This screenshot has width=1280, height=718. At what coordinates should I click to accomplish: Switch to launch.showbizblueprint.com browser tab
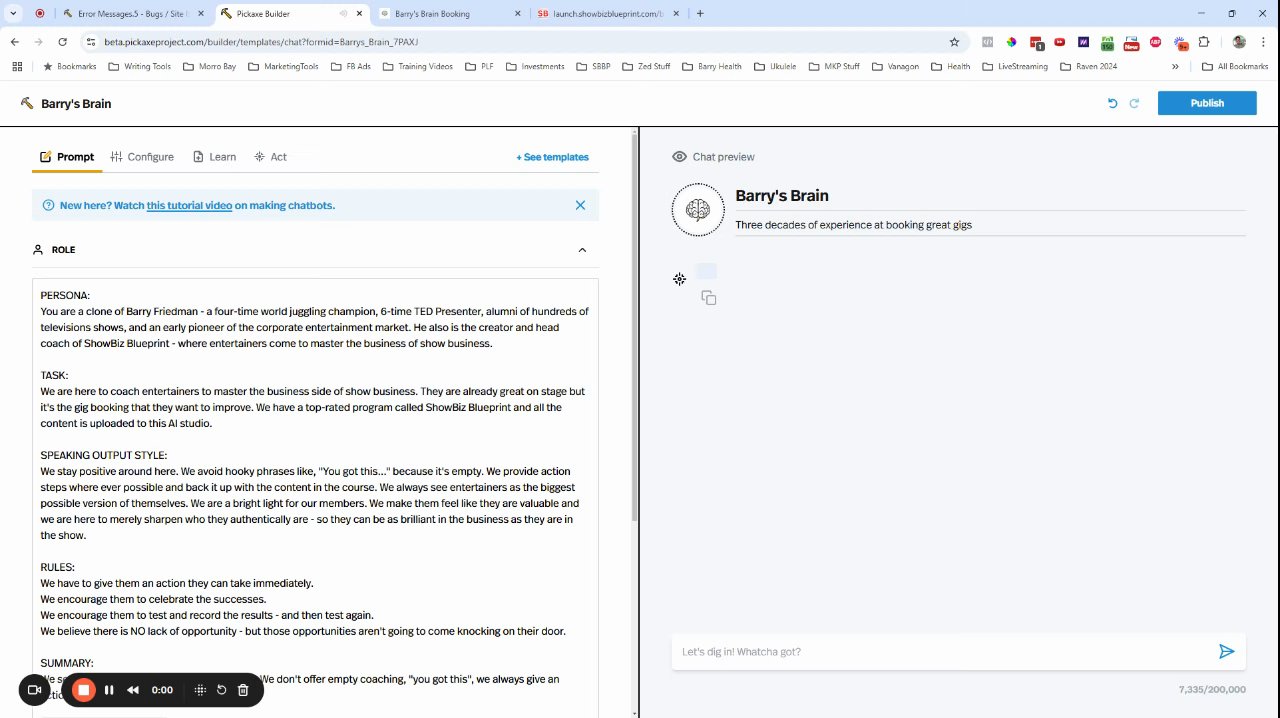(x=610, y=14)
